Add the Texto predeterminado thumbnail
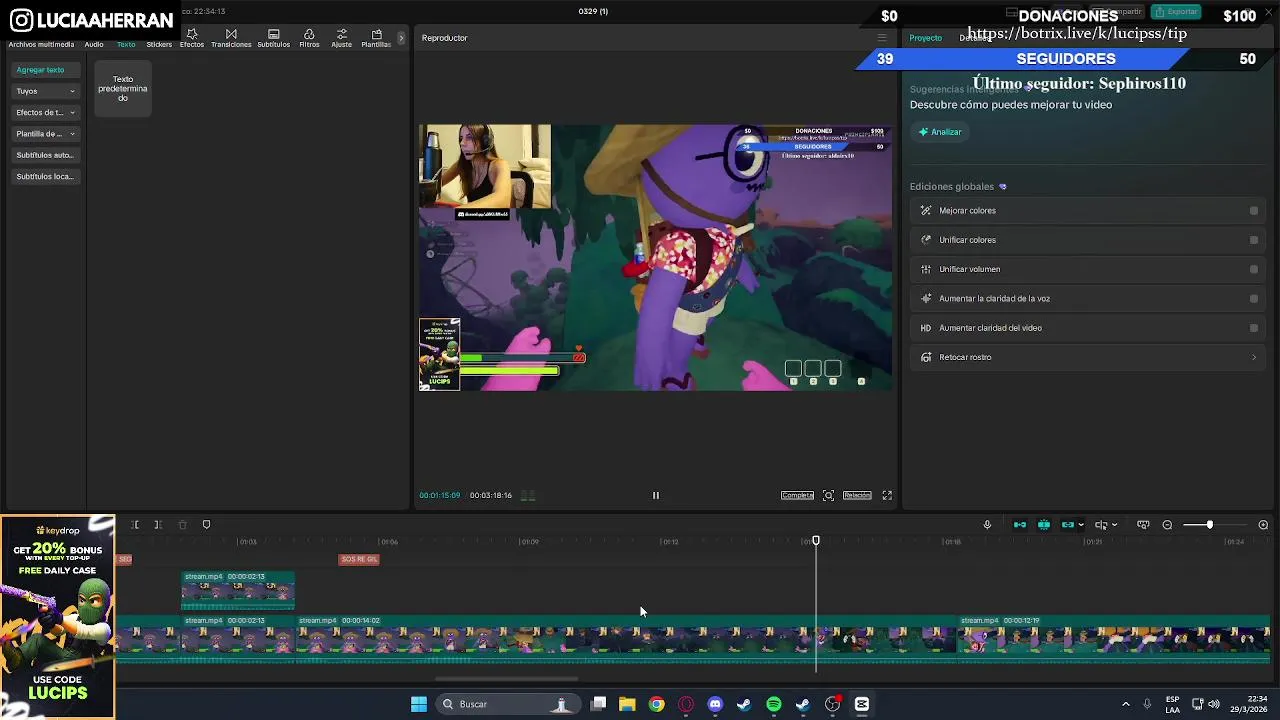1280x720 pixels. pos(123,88)
